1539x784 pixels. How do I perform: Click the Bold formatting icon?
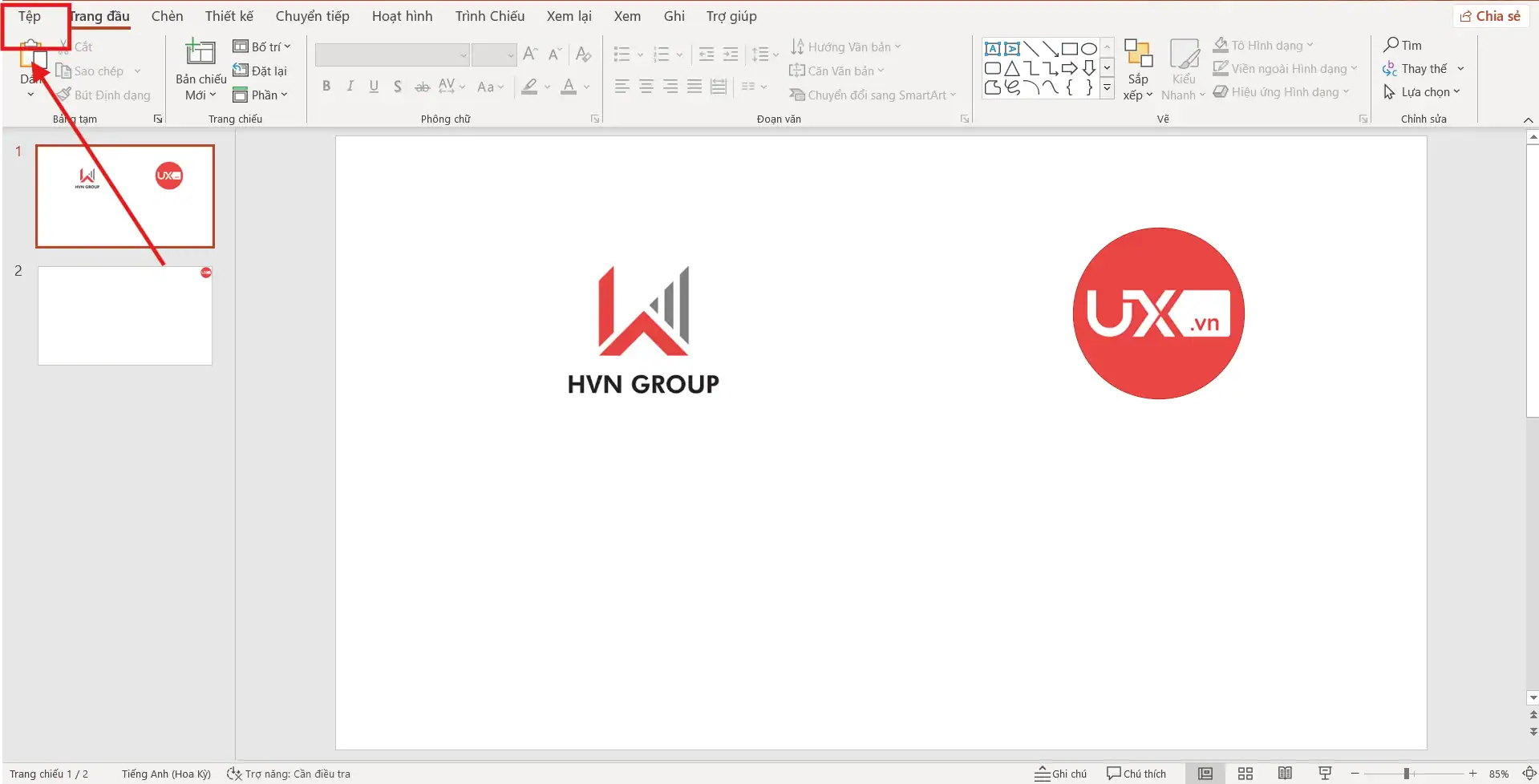[326, 87]
